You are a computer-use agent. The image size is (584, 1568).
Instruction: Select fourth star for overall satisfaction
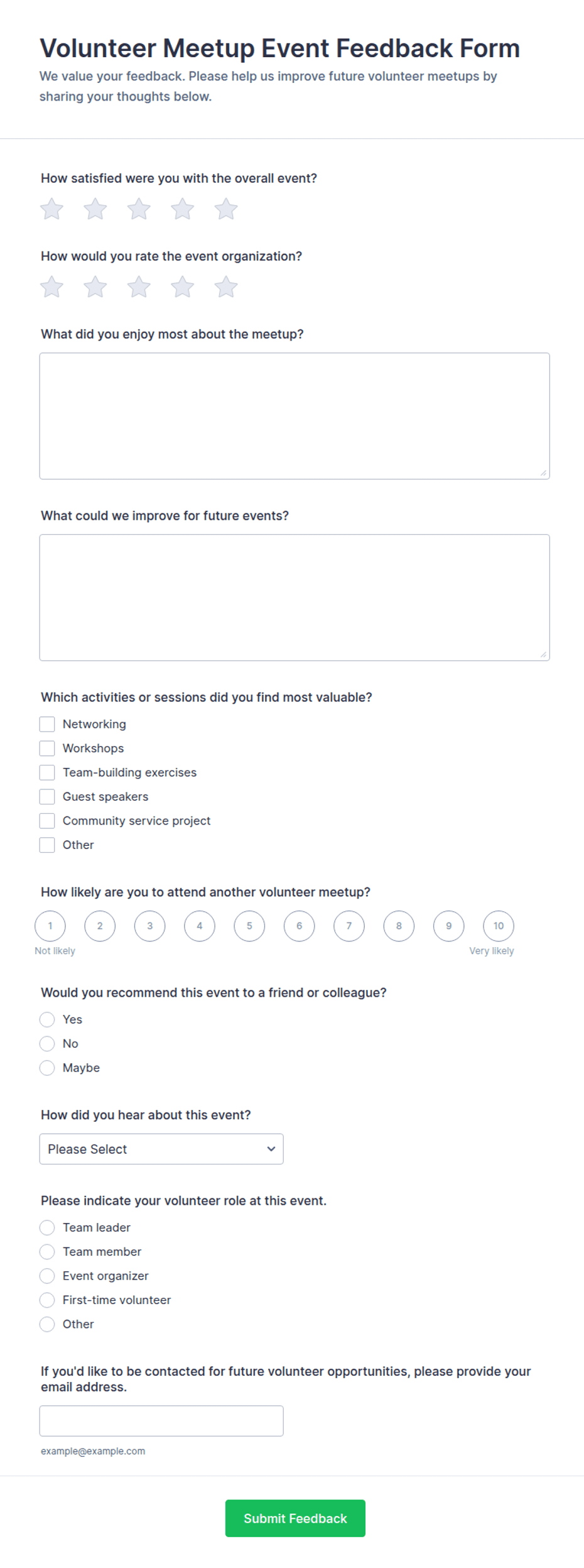click(182, 209)
